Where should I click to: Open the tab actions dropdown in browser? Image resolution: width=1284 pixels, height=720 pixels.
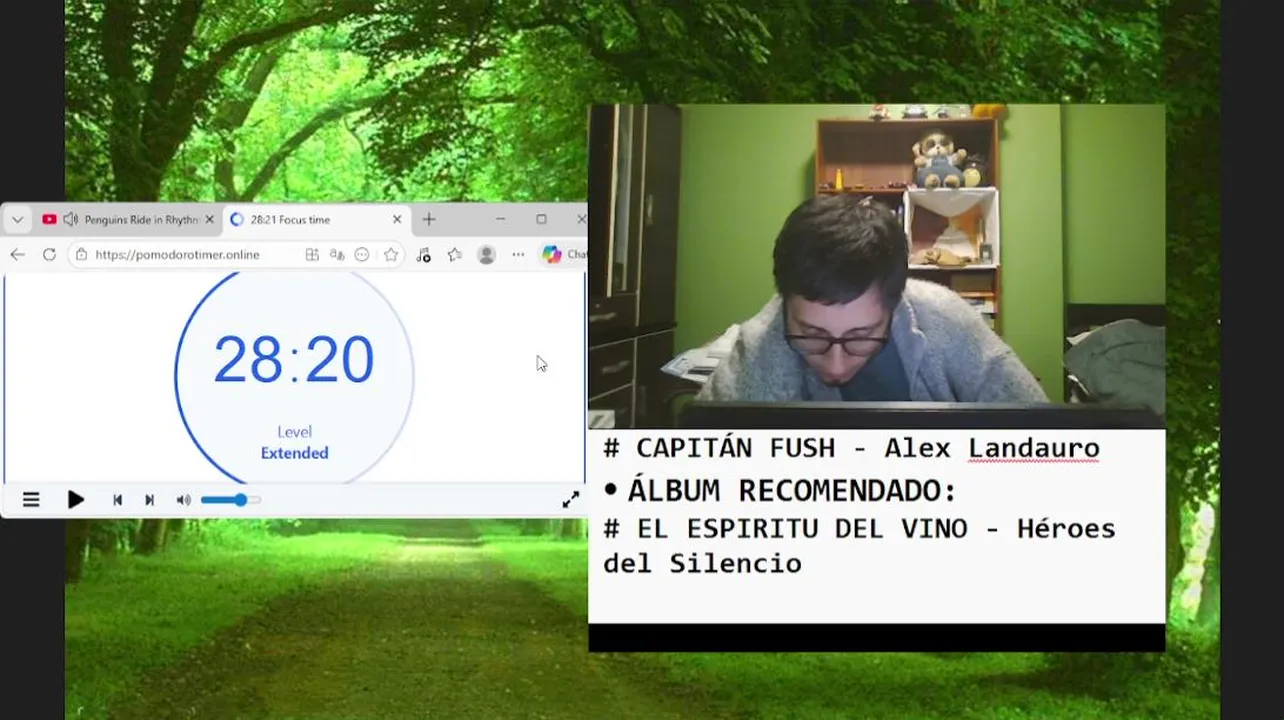(17, 219)
